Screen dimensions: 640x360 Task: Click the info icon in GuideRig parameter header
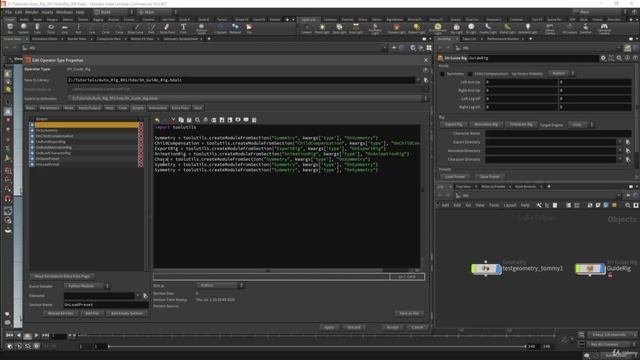click(627, 58)
